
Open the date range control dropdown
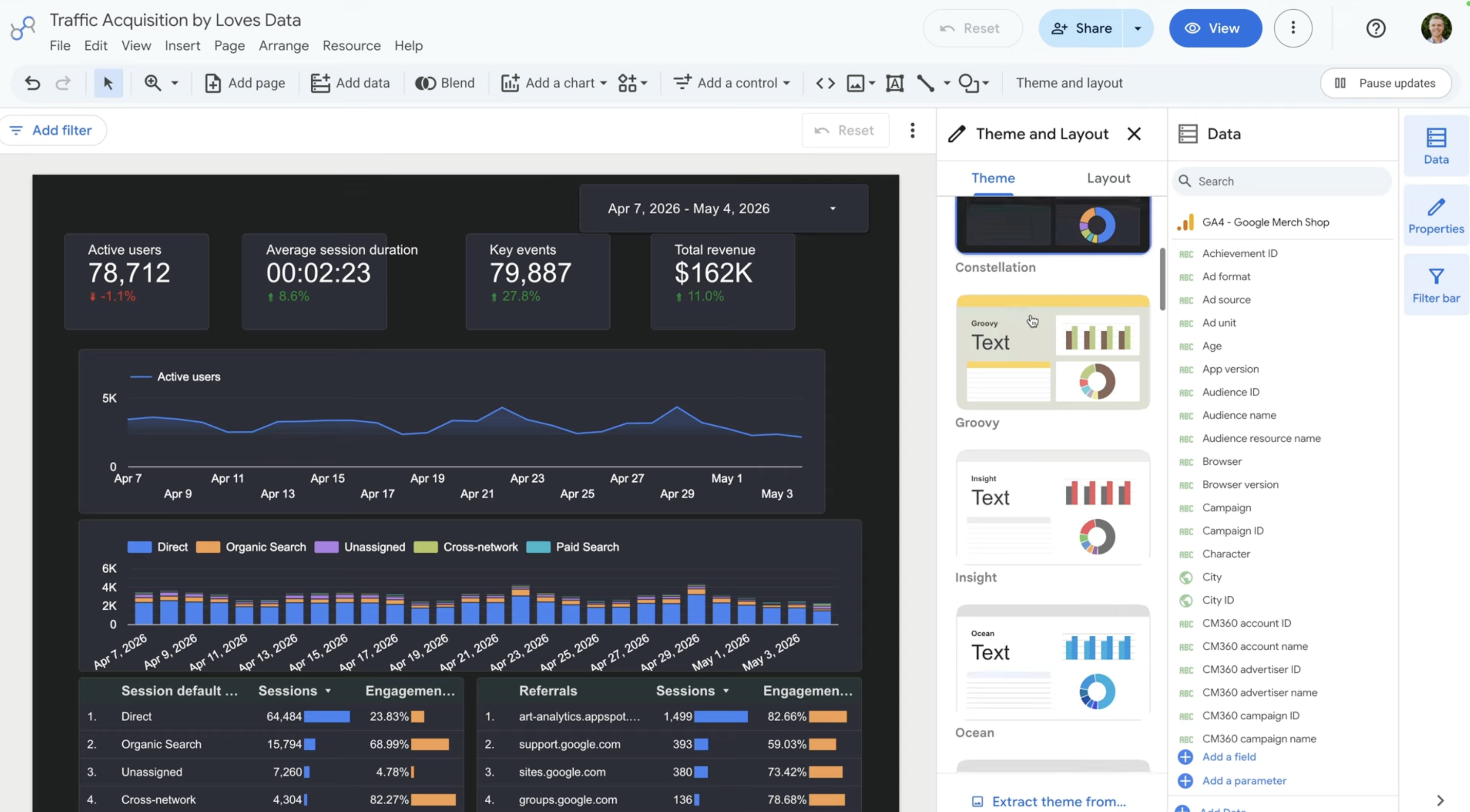pyautogui.click(x=723, y=209)
